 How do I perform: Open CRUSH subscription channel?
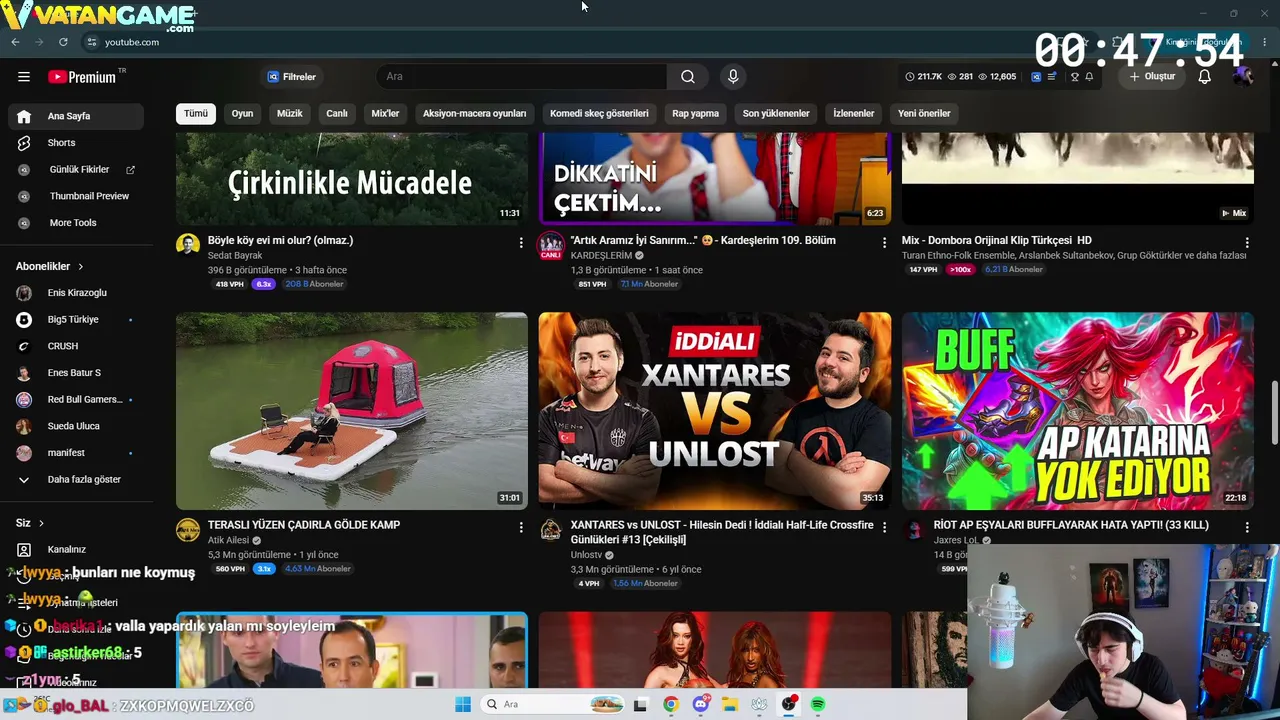pyautogui.click(x=76, y=346)
